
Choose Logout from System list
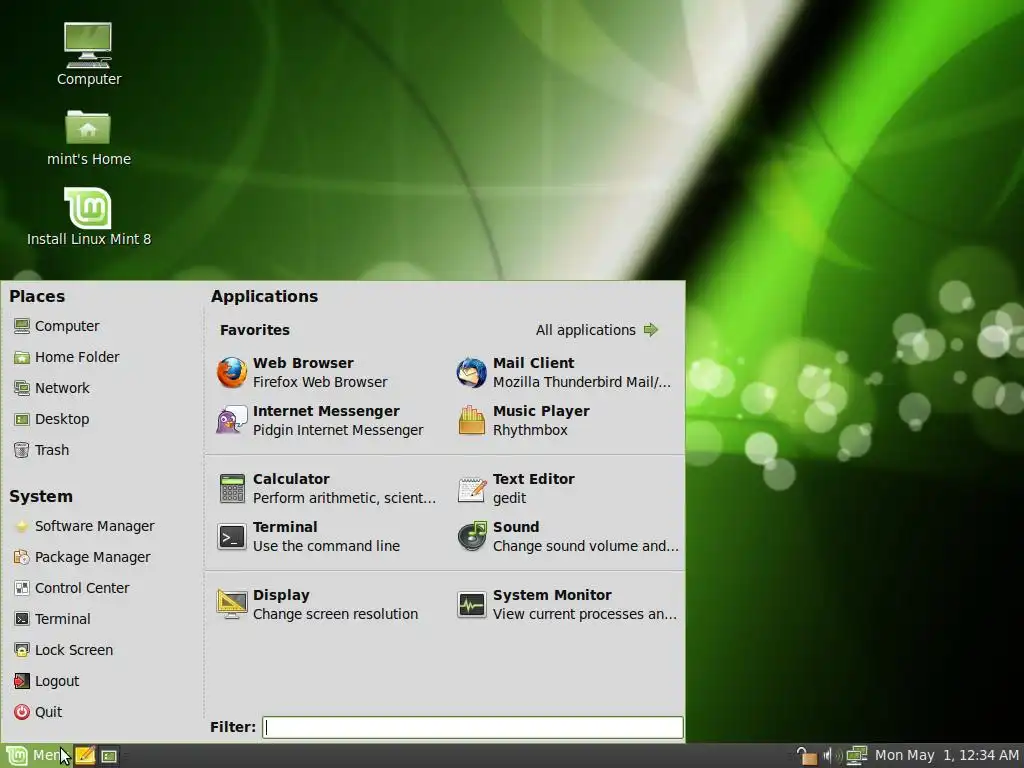coord(46,680)
